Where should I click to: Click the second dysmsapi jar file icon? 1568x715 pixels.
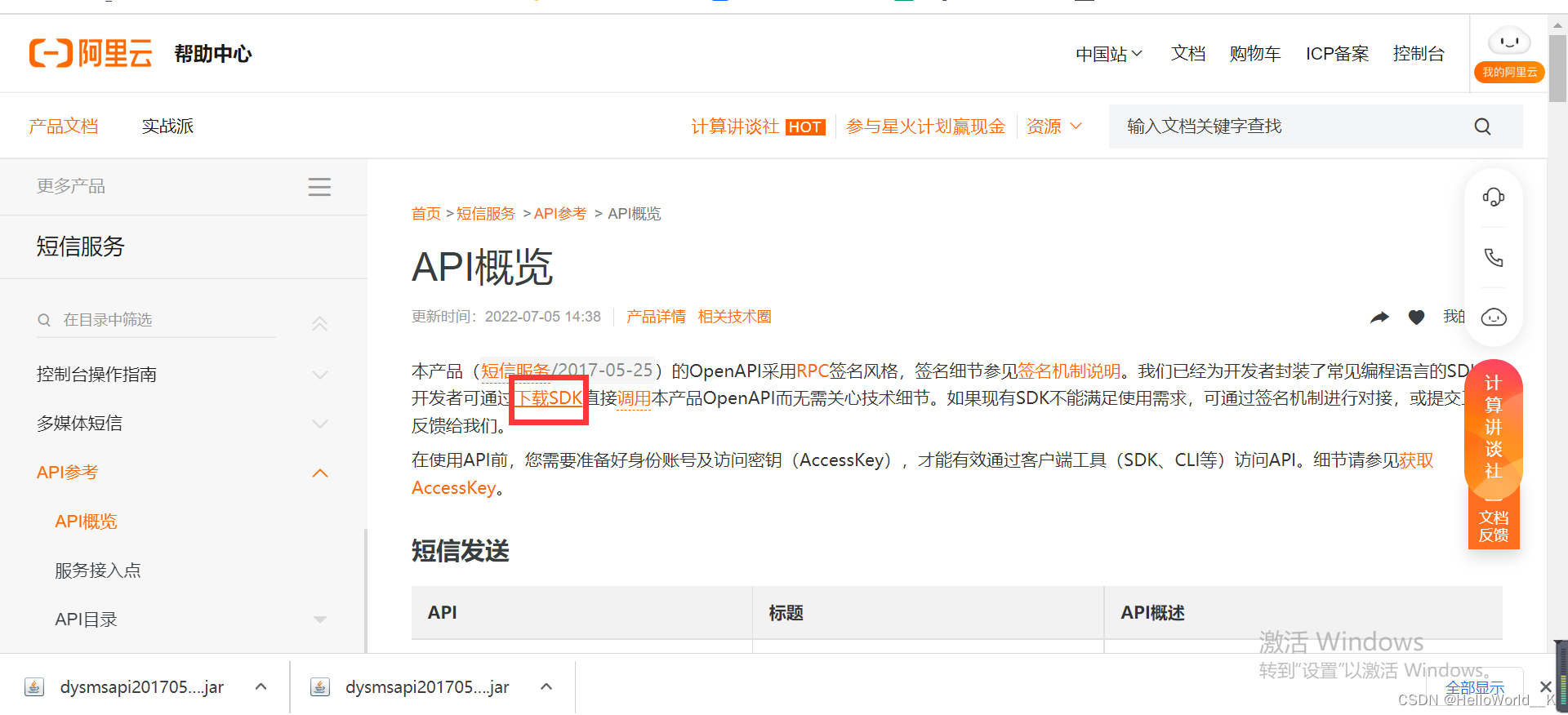click(320, 687)
